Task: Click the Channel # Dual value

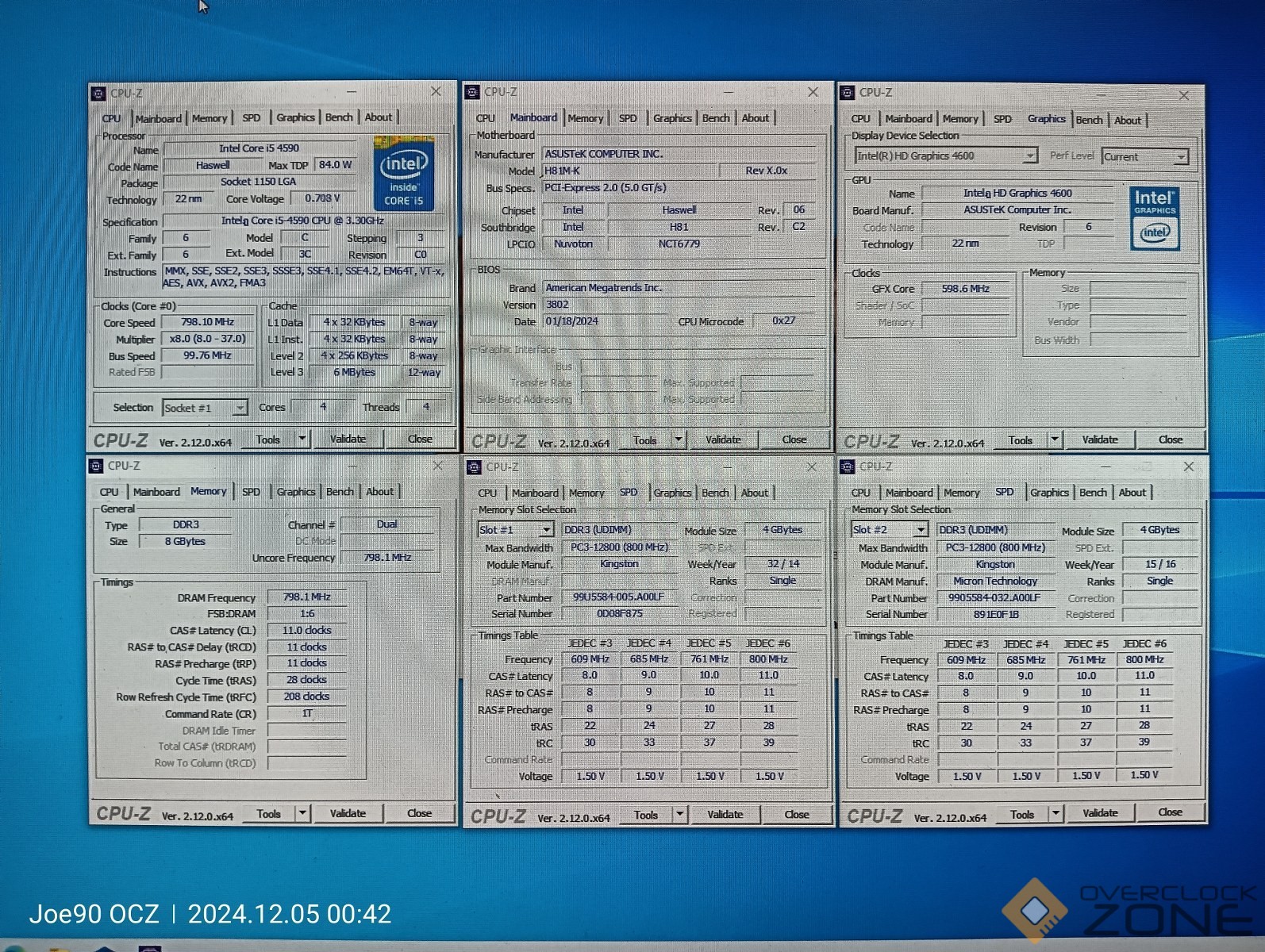Action: [387, 524]
